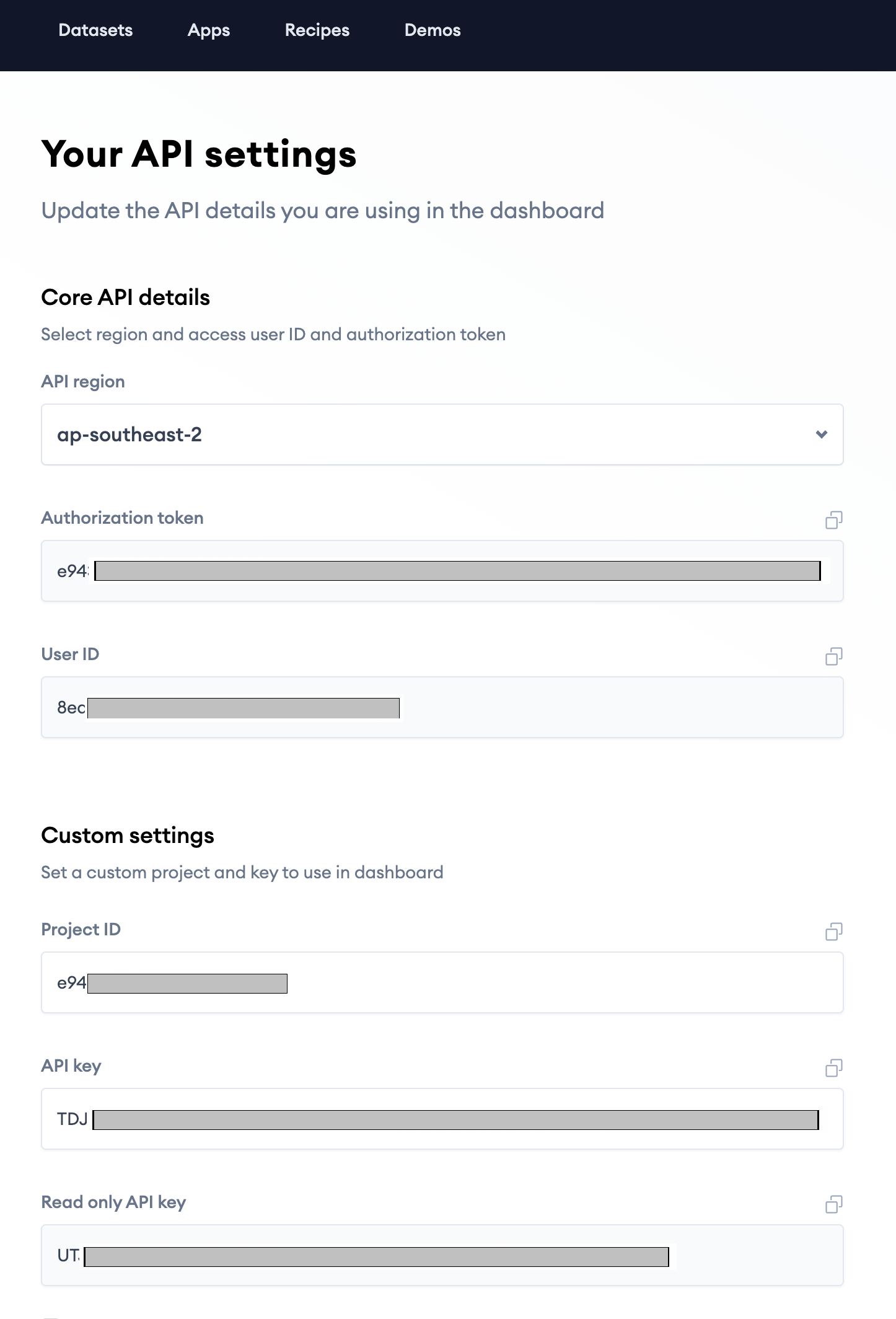896x1319 pixels.
Task: Focus the Read only API key field
Action: 441,1255
